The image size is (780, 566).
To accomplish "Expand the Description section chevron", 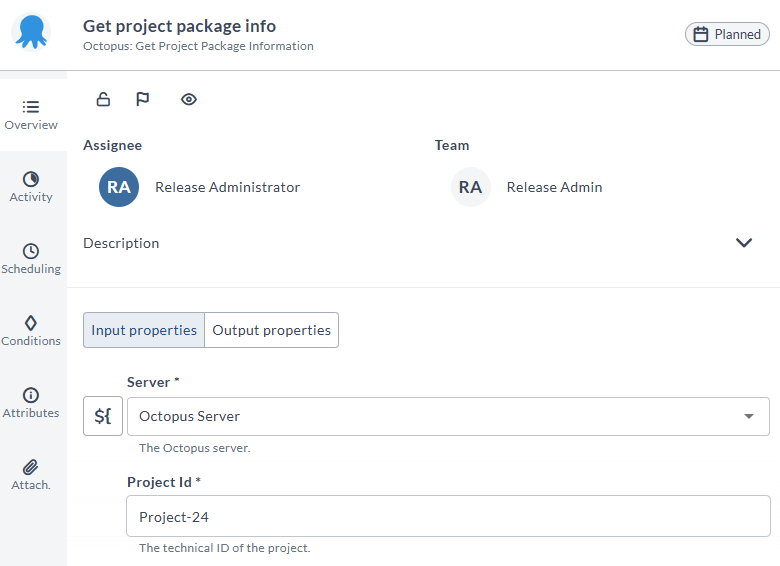I will (x=744, y=243).
